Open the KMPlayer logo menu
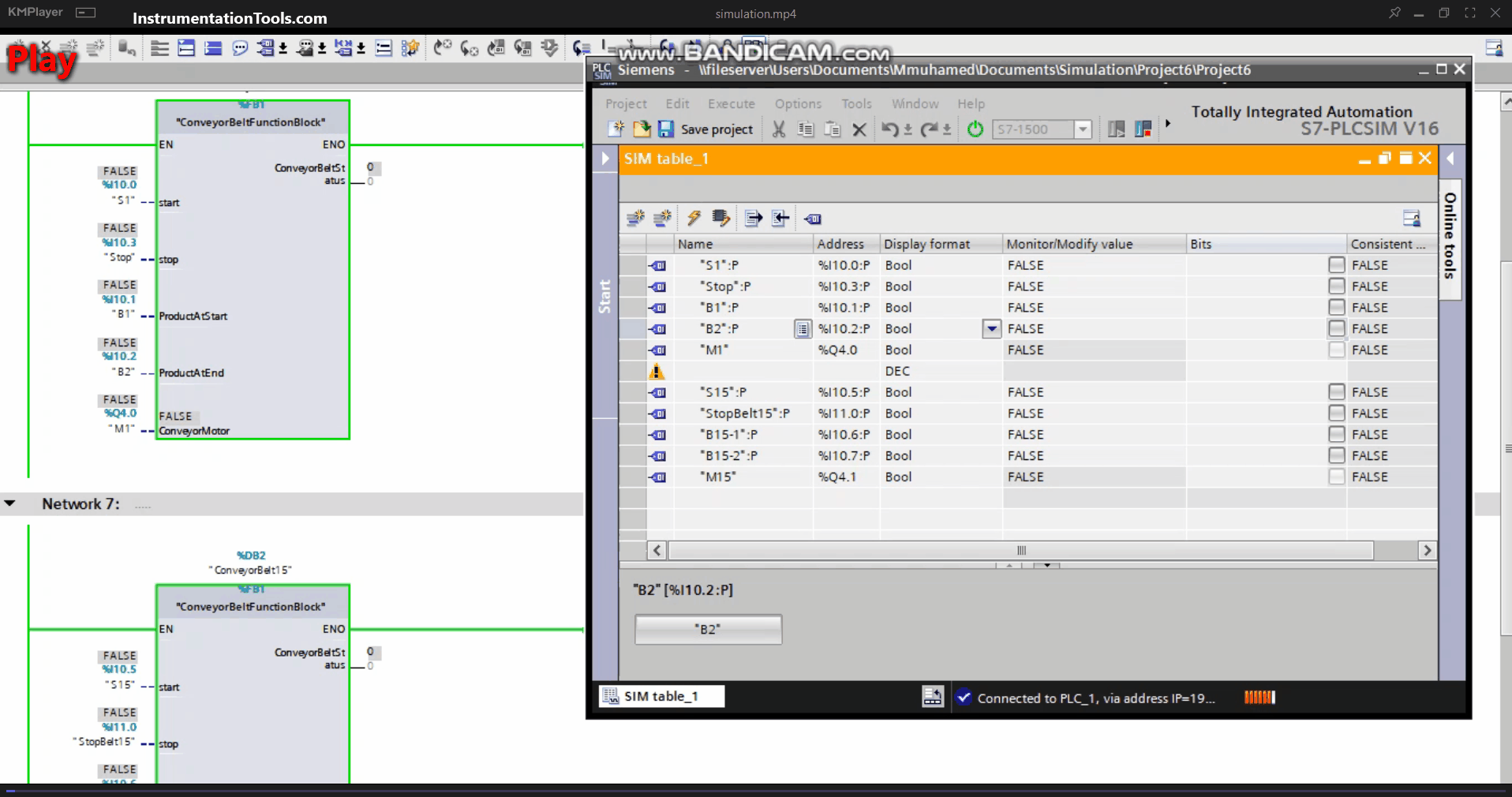Screen dimensions: 1512x797 36,13
